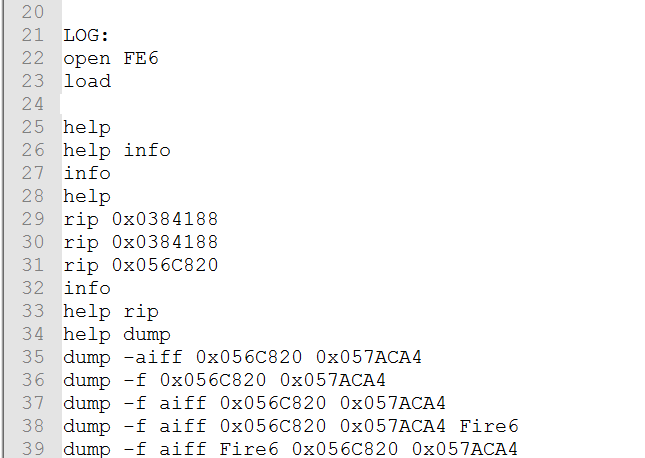Click the 'open FE6' text line
The width and height of the screenshot is (645, 458).
tap(111, 58)
